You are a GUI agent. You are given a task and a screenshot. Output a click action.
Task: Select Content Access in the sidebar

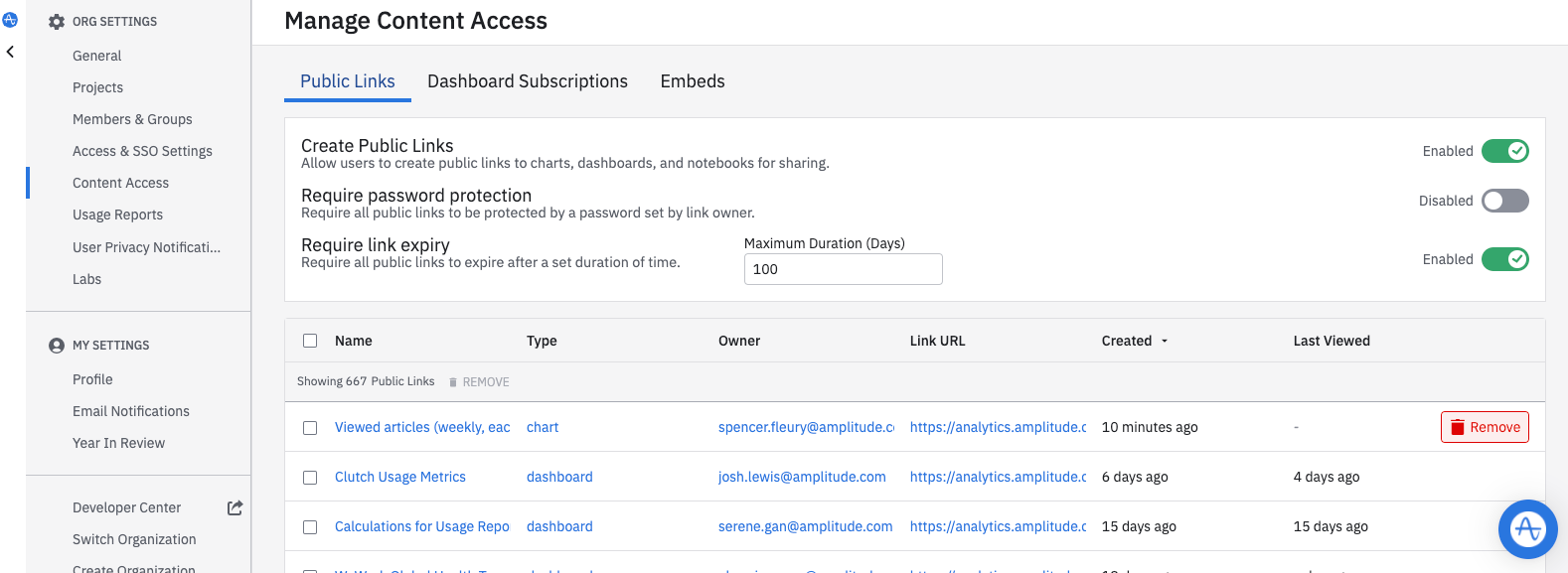point(120,183)
